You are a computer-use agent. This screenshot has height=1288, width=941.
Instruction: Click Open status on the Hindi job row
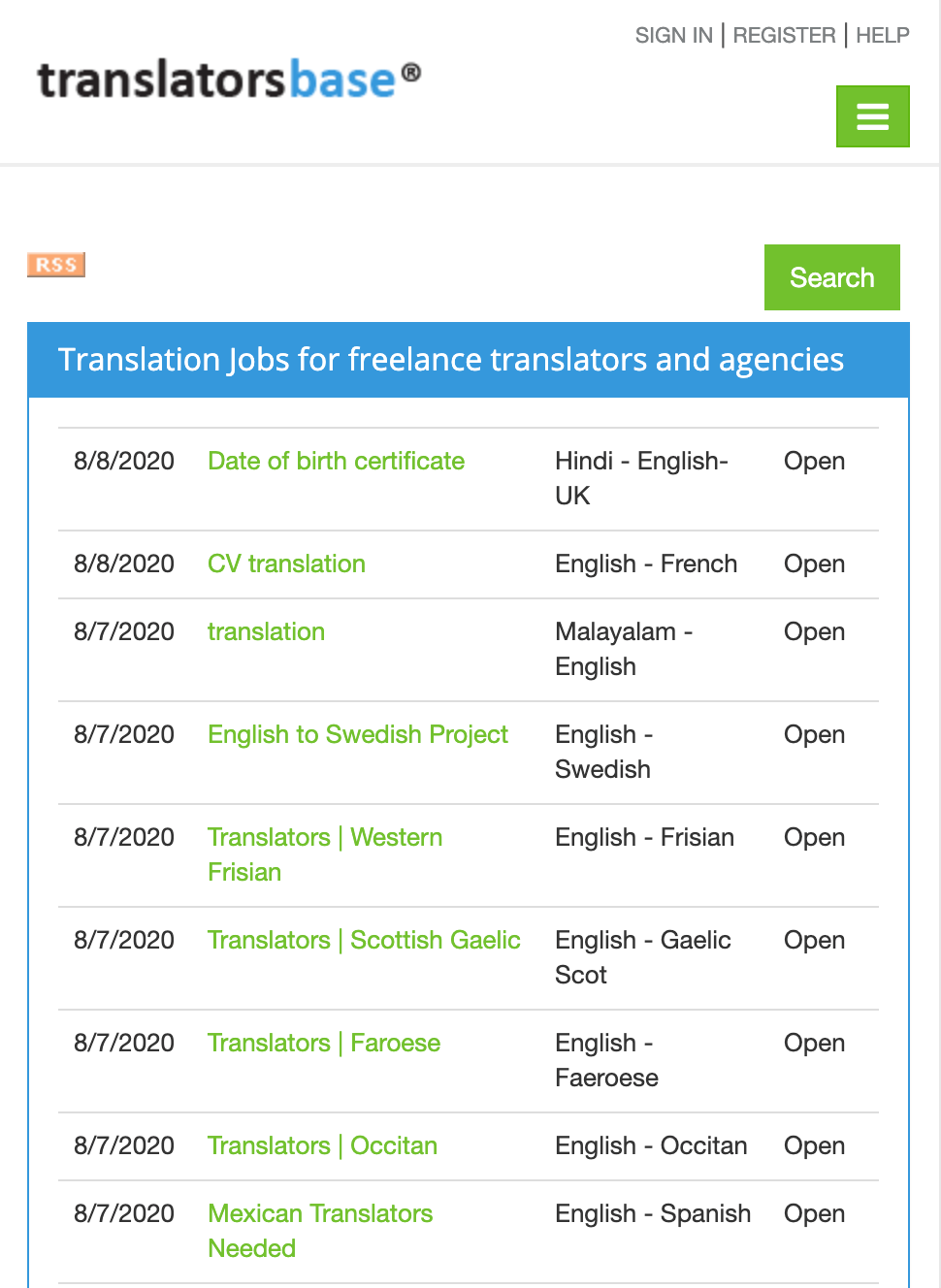click(x=813, y=461)
